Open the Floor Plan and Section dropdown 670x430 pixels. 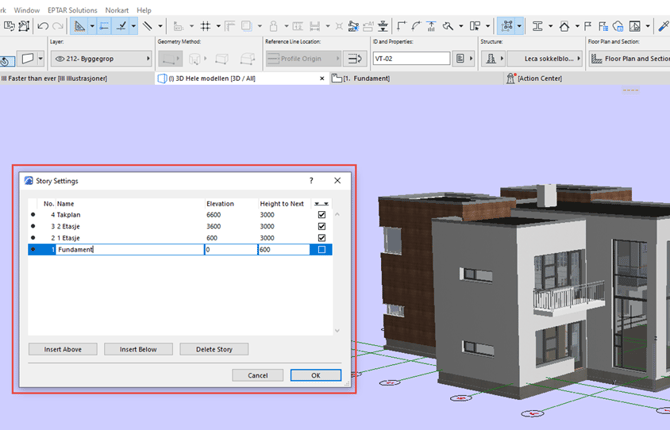630,59
